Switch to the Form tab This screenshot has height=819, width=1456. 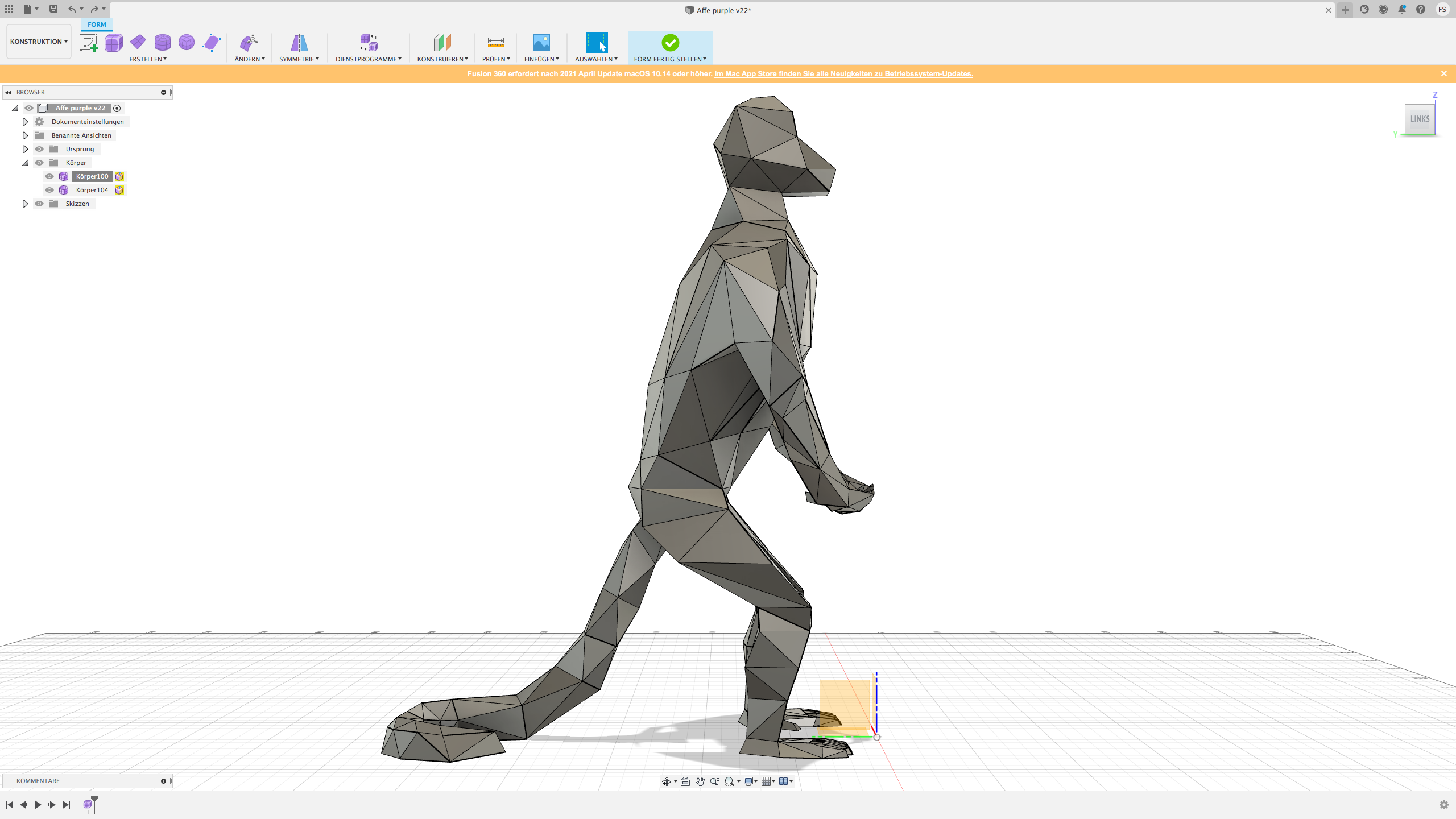point(97,24)
